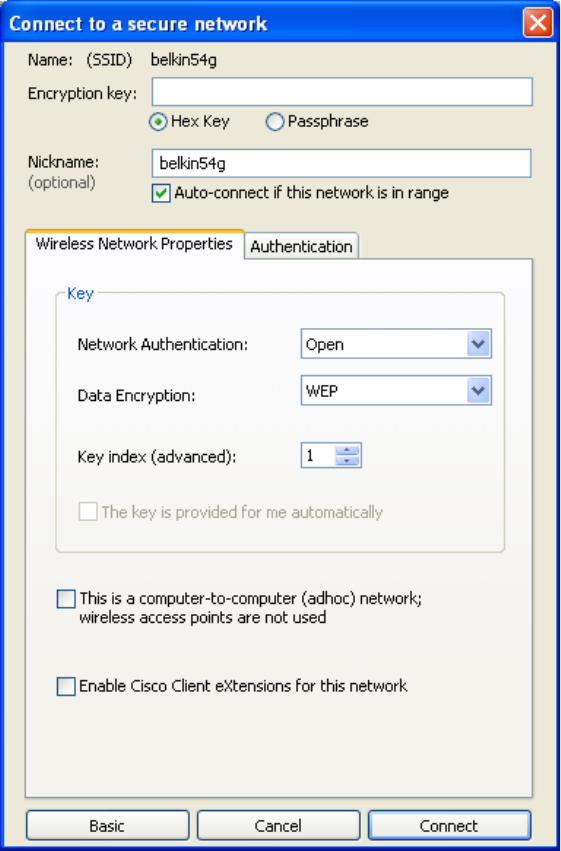Click the Encryption key input field
Viewport: 561px width, 851px height.
click(342, 92)
